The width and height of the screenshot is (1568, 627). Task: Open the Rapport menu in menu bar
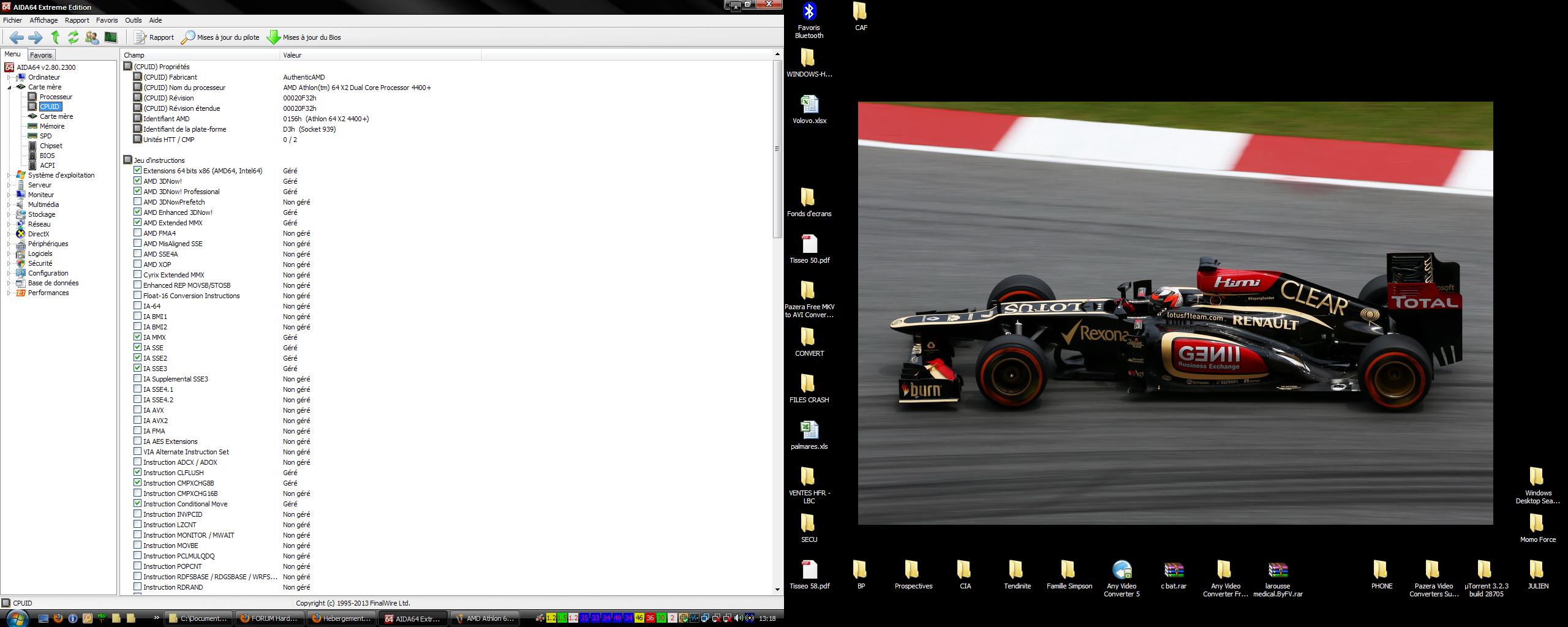pos(77,20)
